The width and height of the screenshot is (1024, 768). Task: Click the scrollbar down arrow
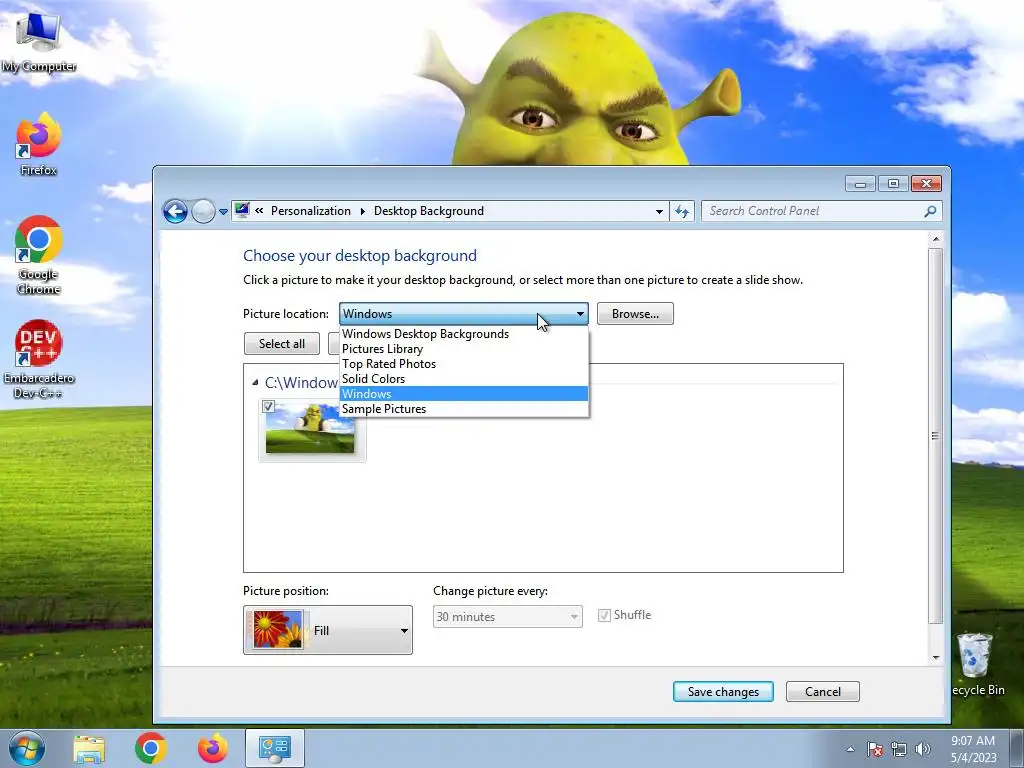point(935,657)
